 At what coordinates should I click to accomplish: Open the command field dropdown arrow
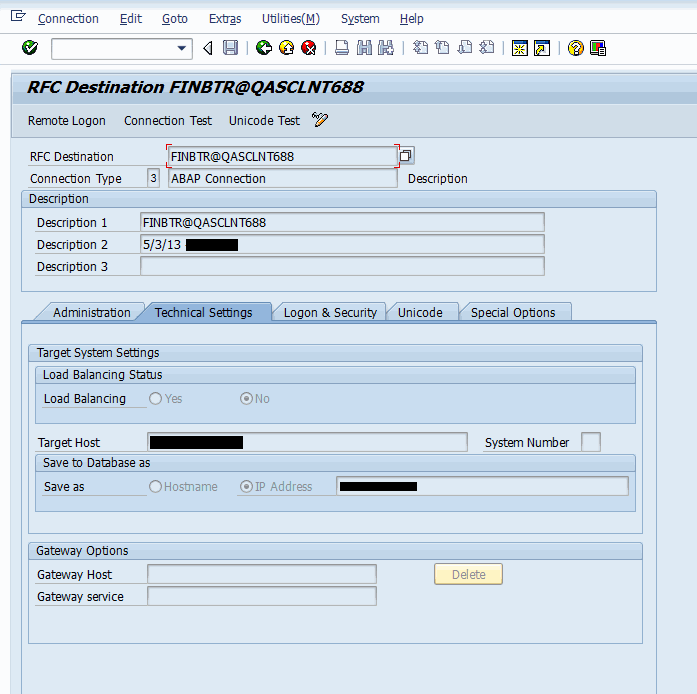tap(181, 48)
